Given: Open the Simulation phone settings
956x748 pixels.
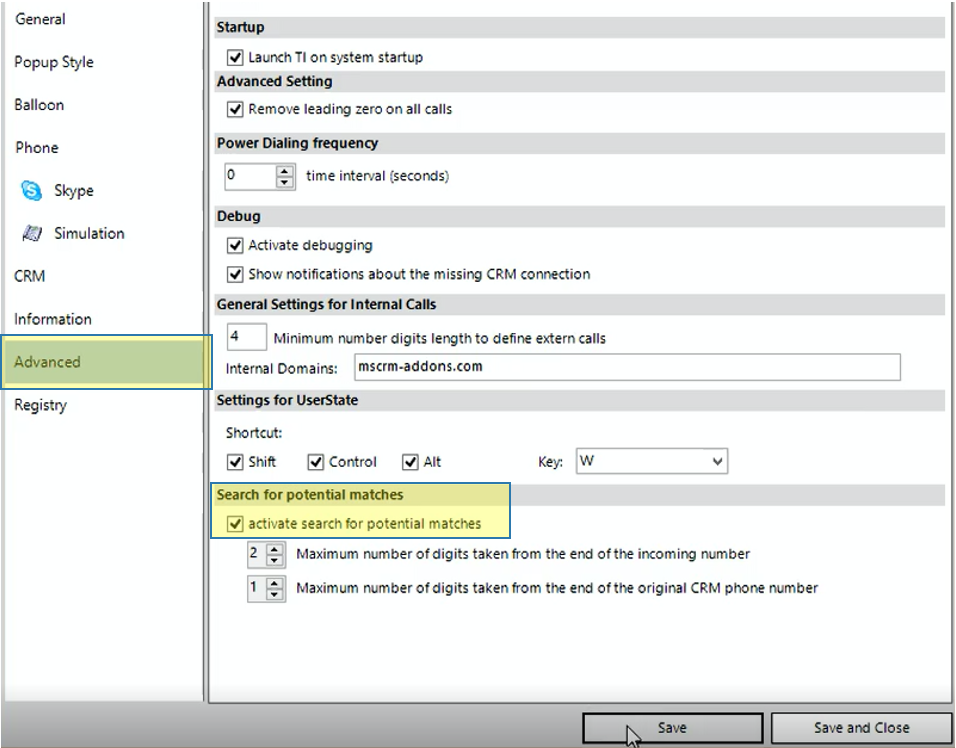Looking at the screenshot, I should (x=88, y=233).
